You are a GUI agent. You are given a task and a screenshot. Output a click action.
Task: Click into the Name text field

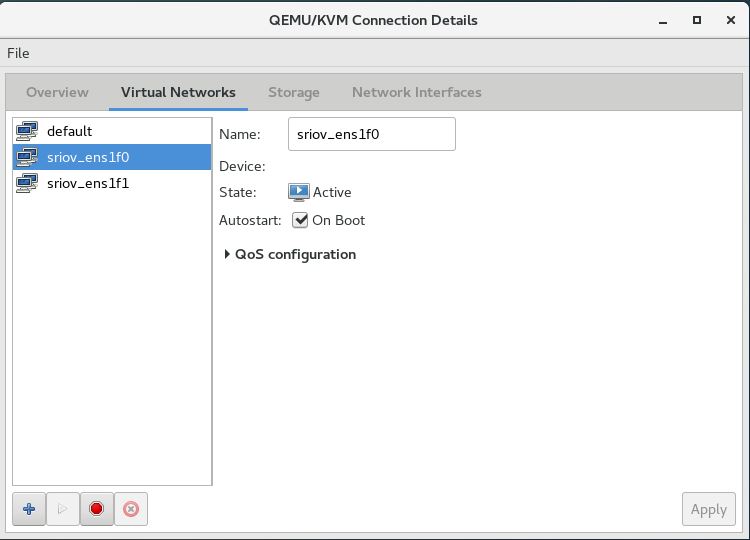click(372, 134)
